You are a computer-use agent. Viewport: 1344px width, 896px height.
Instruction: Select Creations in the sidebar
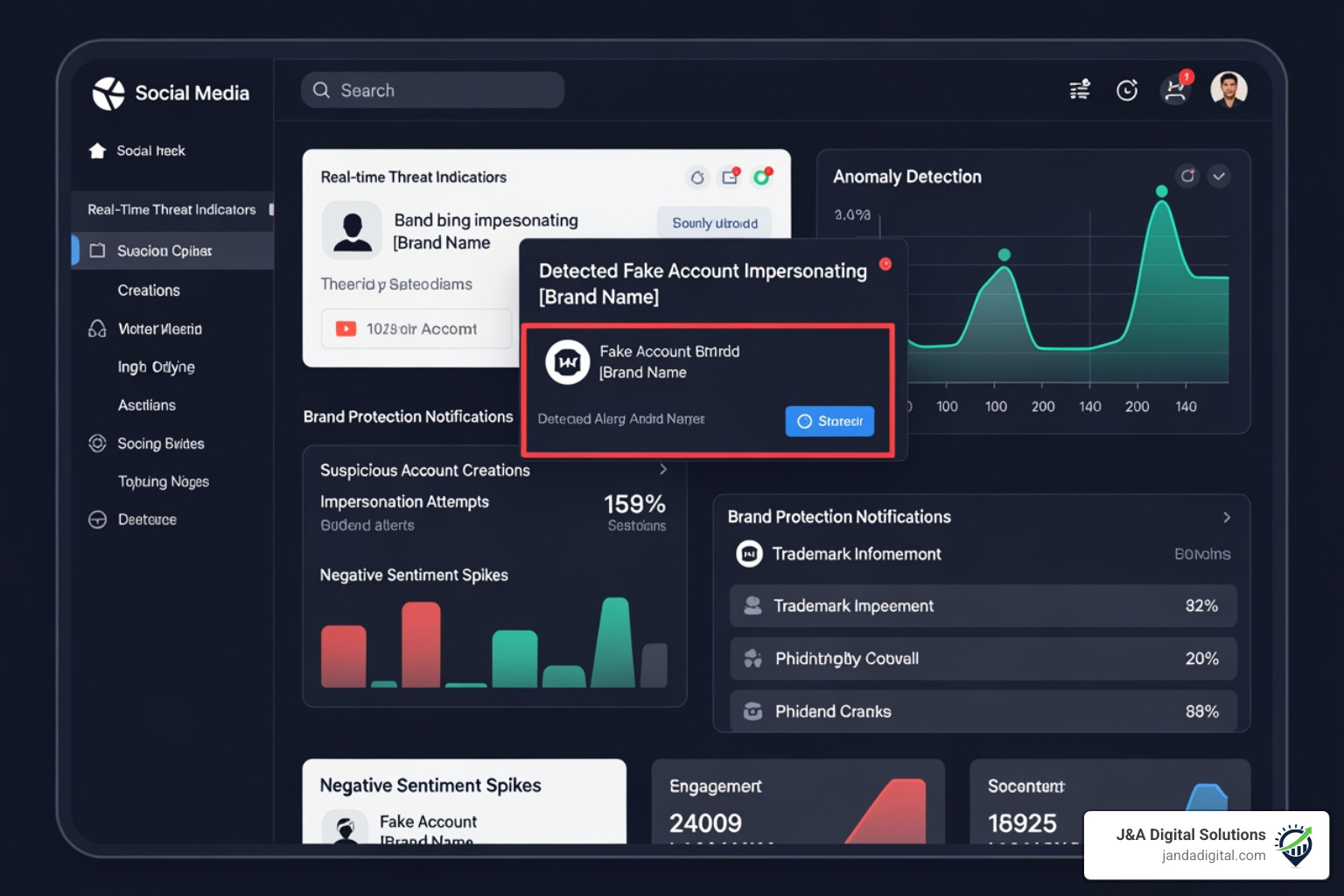[x=149, y=290]
